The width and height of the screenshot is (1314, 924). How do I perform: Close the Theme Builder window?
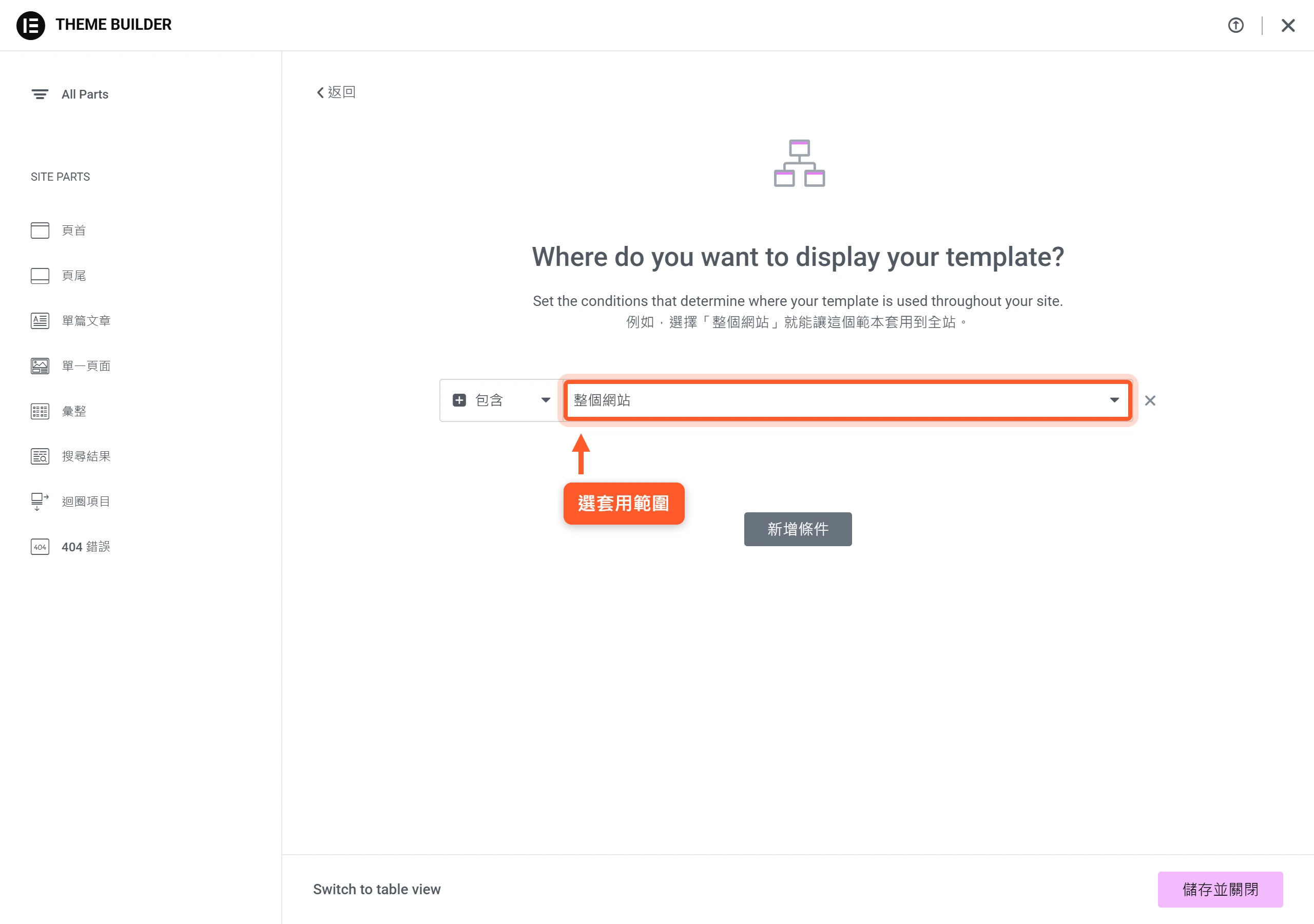[1288, 25]
